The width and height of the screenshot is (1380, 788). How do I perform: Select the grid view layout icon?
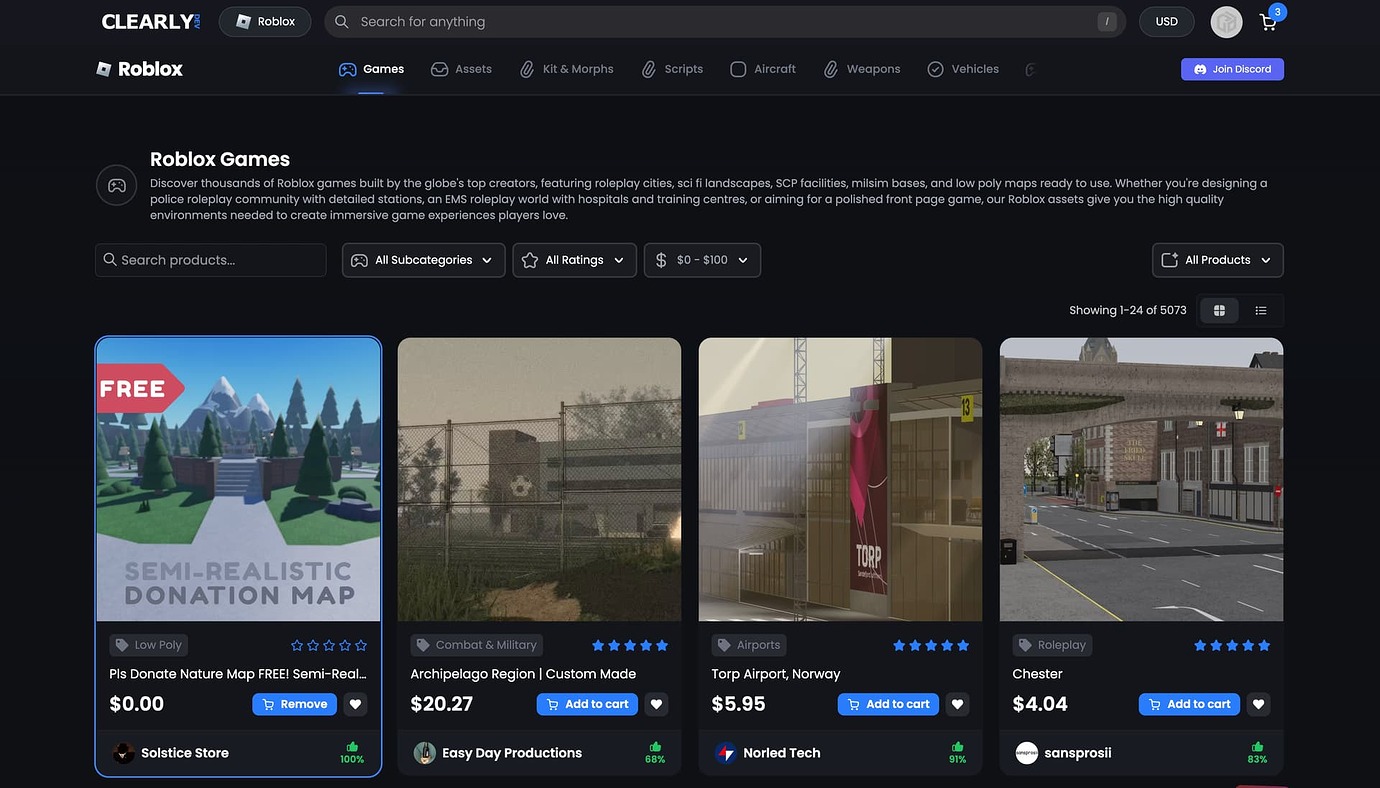click(x=1218, y=310)
